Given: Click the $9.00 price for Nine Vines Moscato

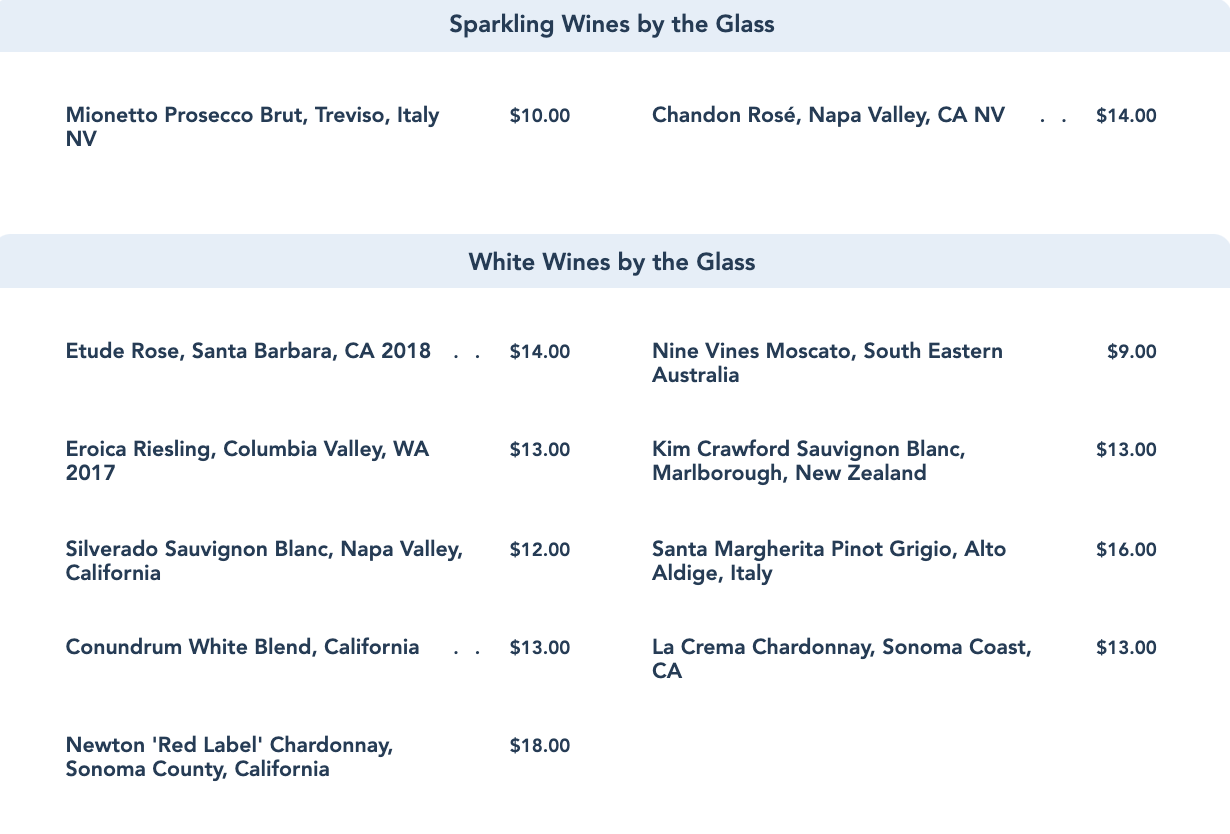Looking at the screenshot, I should [1131, 352].
